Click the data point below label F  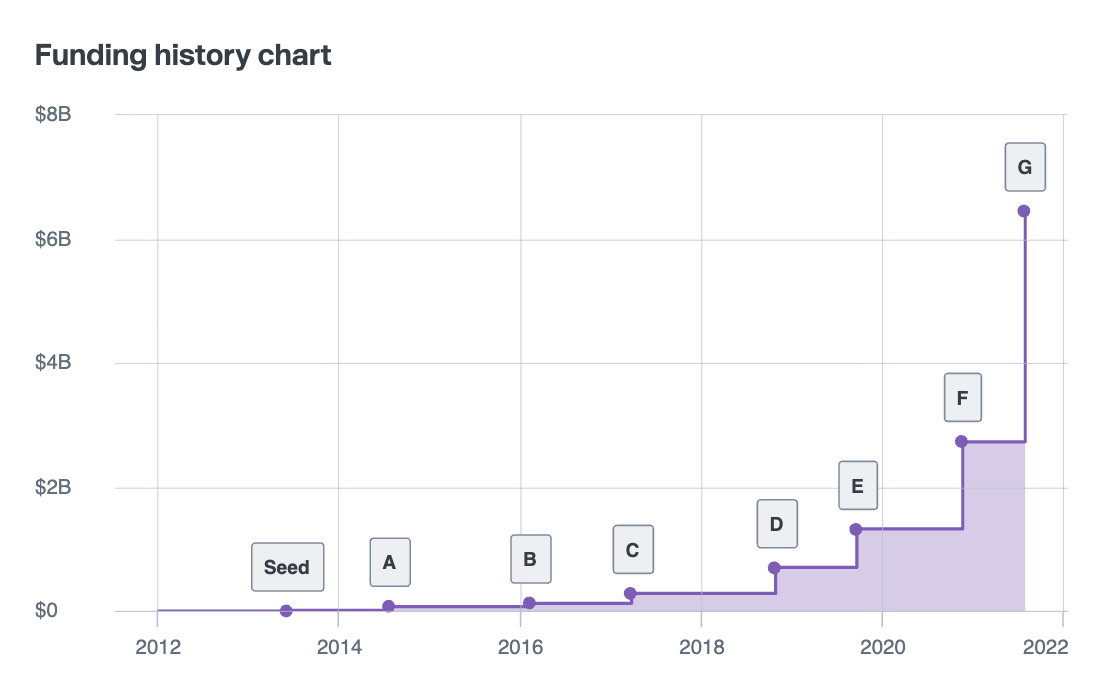[961, 441]
